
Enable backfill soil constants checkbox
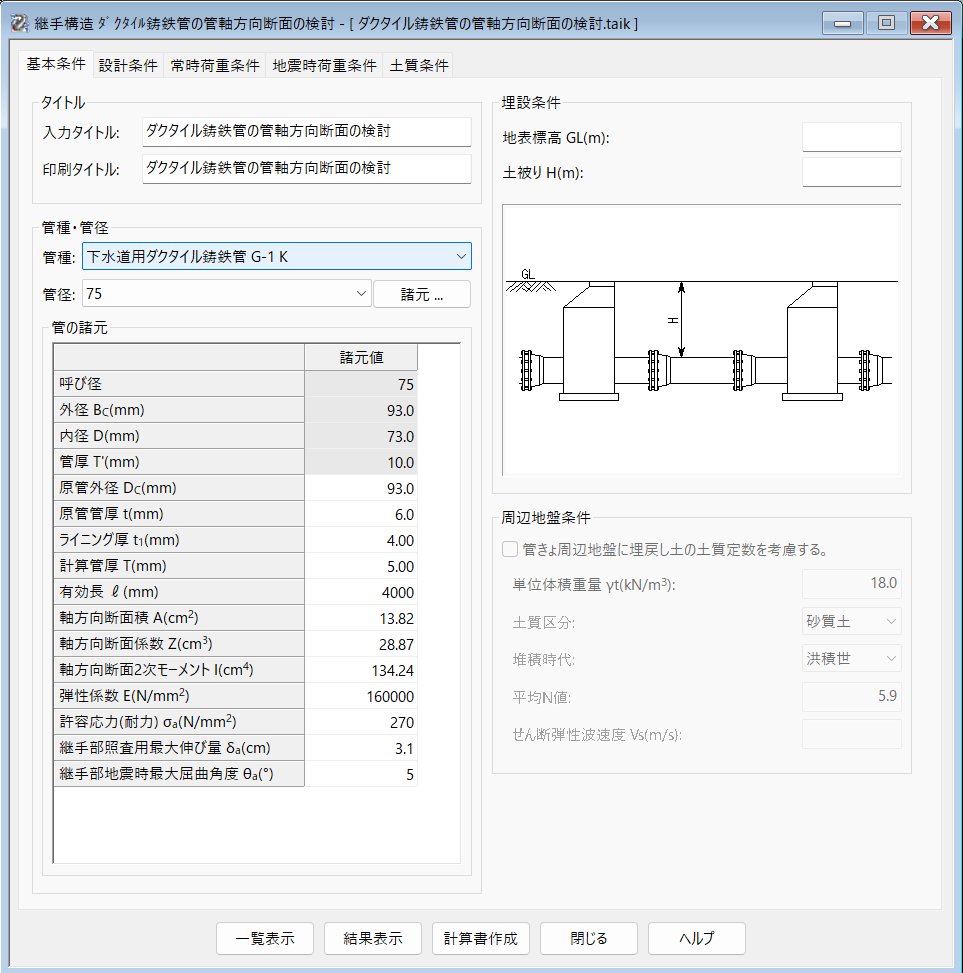coord(510,549)
